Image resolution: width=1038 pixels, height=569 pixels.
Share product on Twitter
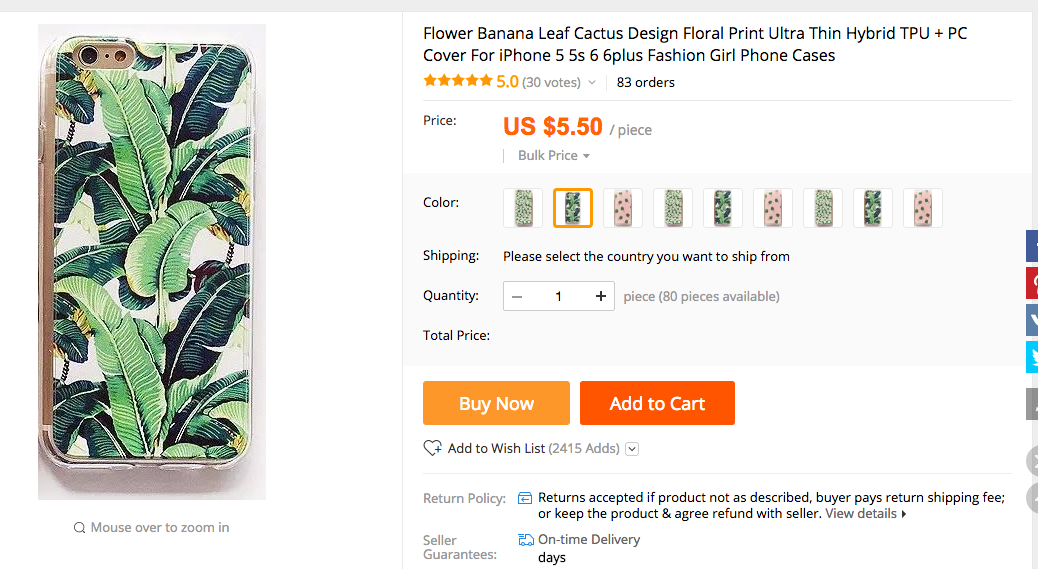pos(1032,357)
